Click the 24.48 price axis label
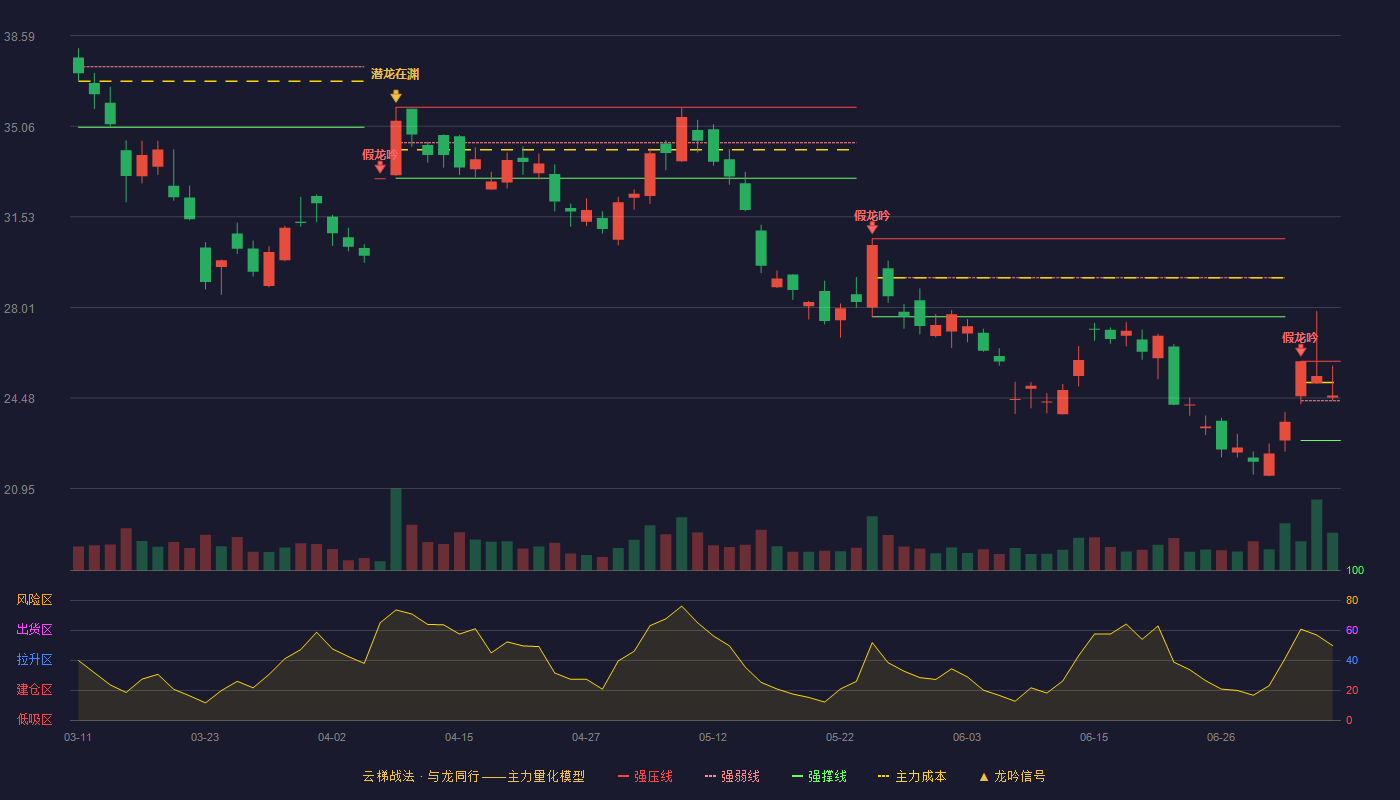1400x800 pixels. 19,399
